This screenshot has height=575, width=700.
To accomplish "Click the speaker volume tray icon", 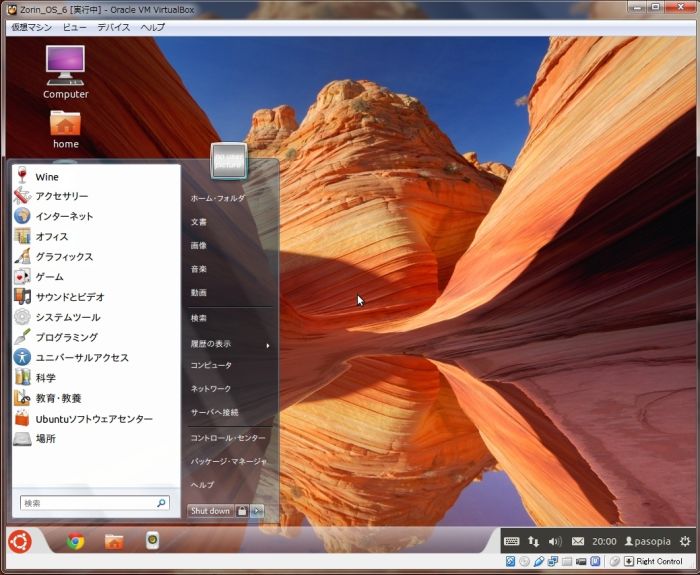I will coord(555,541).
